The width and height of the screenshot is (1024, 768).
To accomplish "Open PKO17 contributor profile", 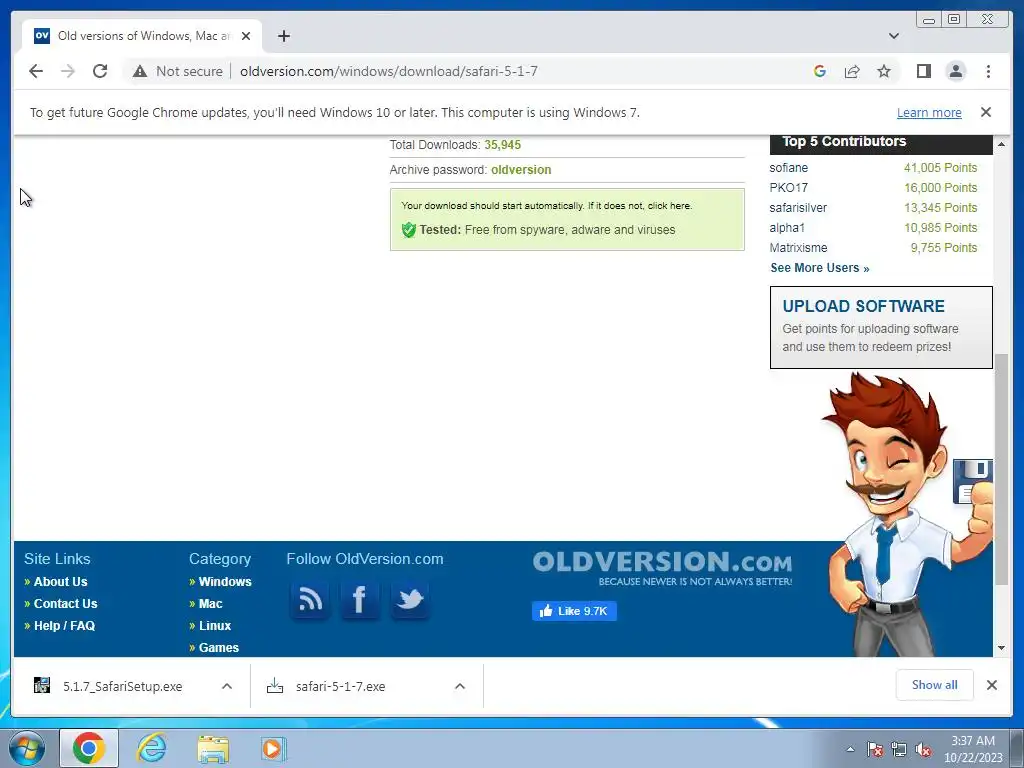I will click(x=788, y=187).
